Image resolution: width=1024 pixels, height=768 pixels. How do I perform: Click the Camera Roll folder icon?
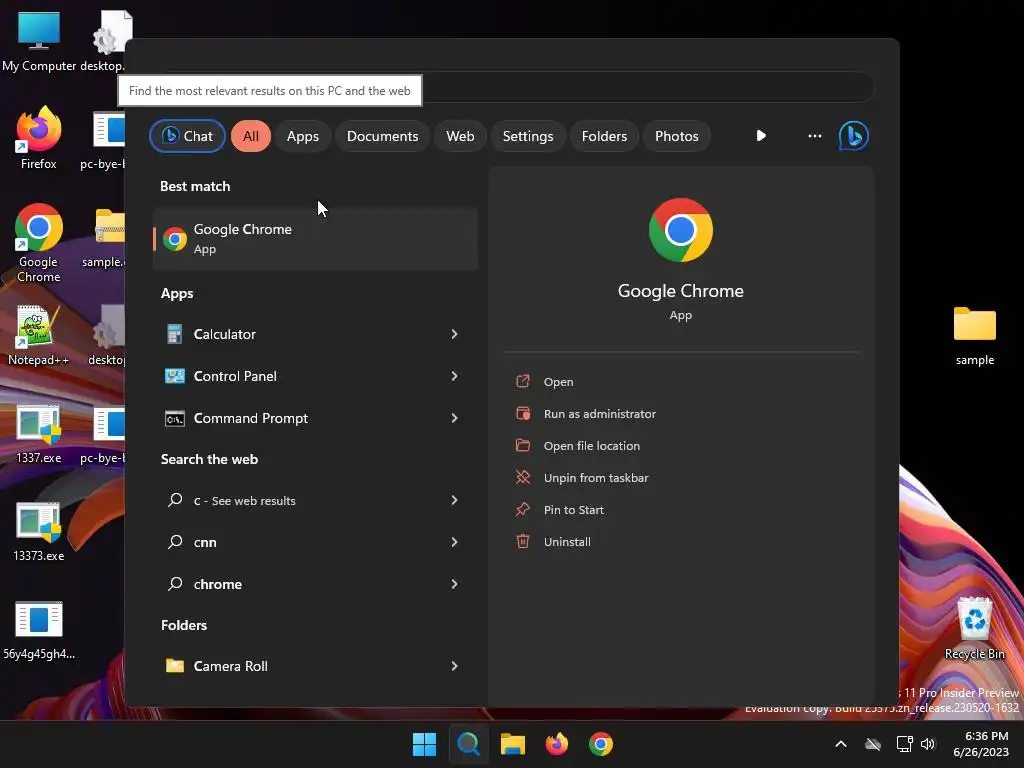pos(174,666)
